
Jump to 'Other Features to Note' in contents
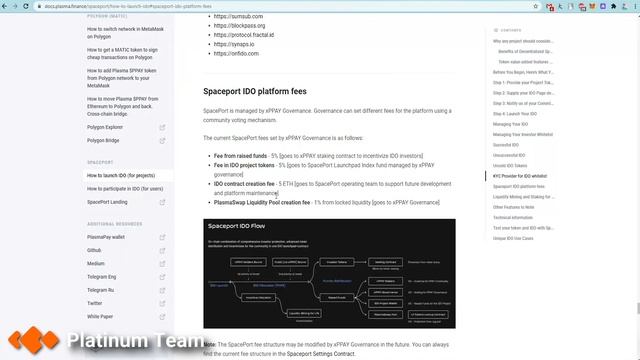pyautogui.click(x=513, y=207)
